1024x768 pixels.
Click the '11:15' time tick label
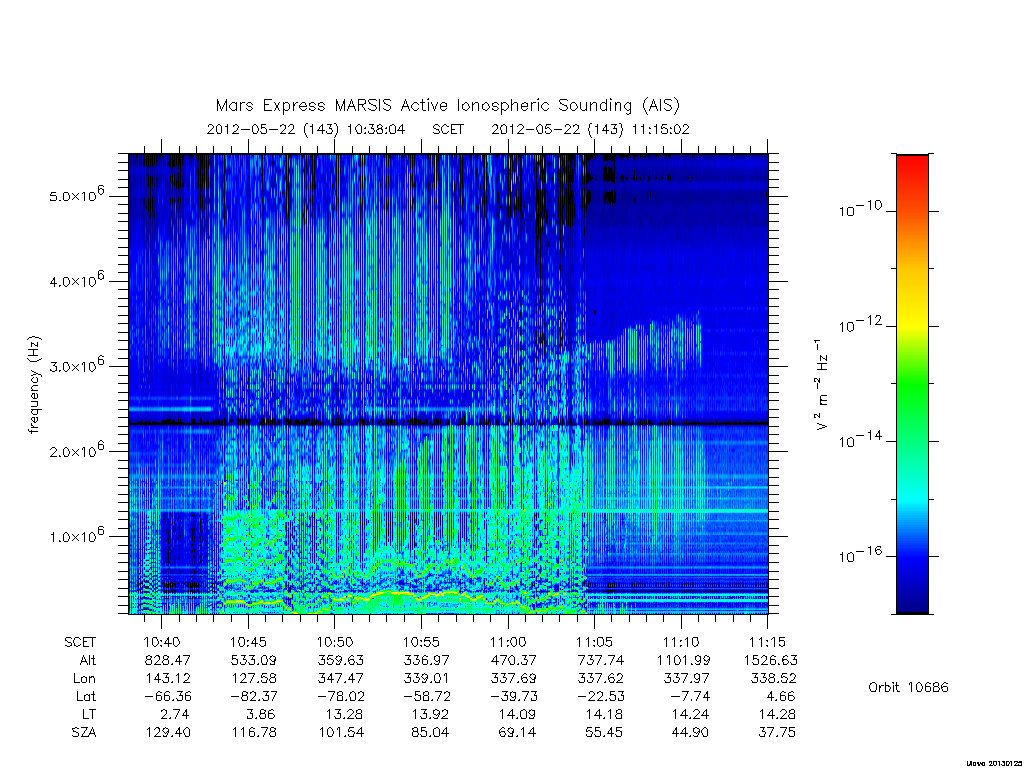click(767, 642)
